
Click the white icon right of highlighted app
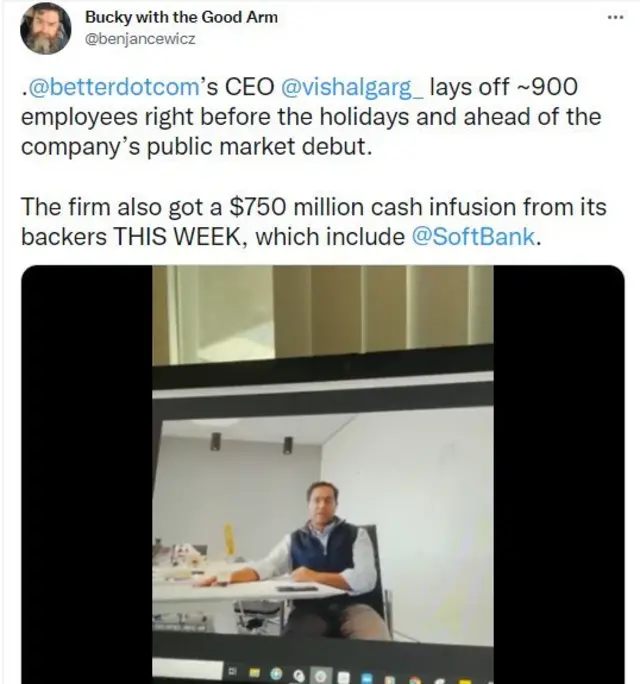[344, 677]
